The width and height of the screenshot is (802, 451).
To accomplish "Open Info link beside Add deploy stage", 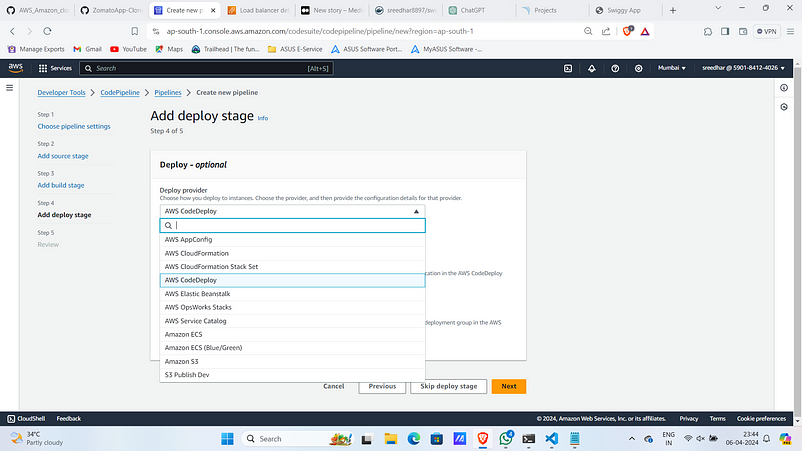I will [x=262, y=118].
